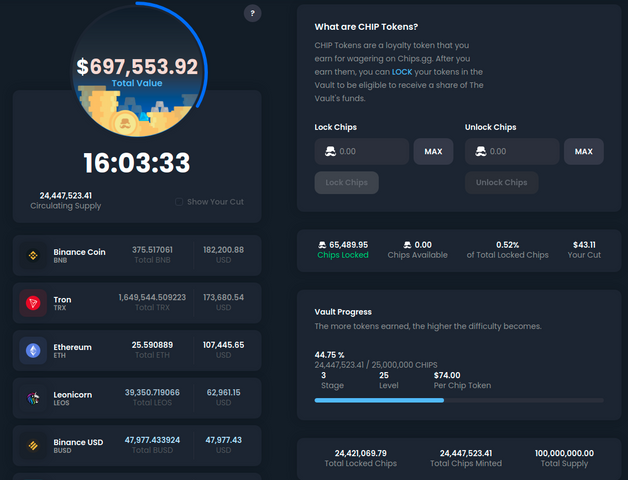Click chip icon in Lock Chips field
This screenshot has width=628, height=480.
330,151
